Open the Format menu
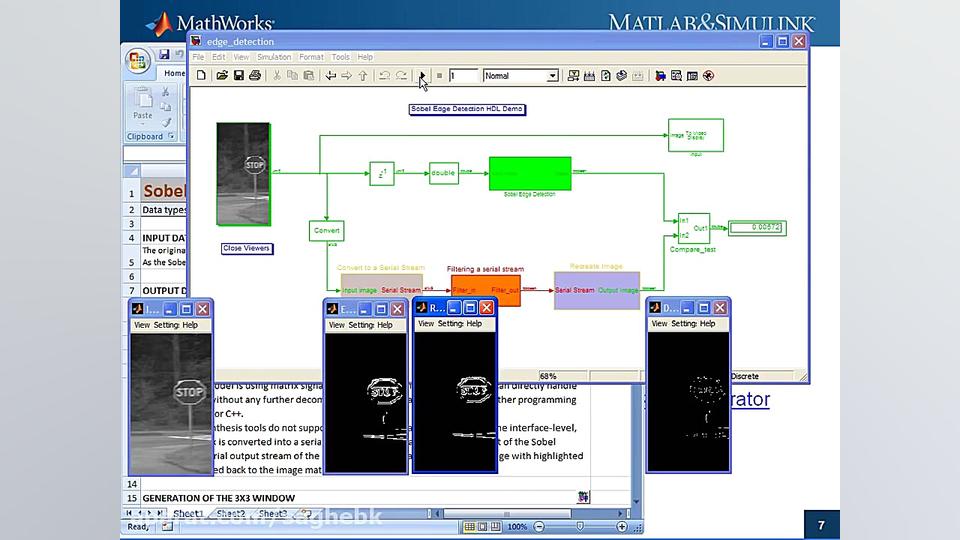Screen dimensions: 960x540 (x=311, y=57)
